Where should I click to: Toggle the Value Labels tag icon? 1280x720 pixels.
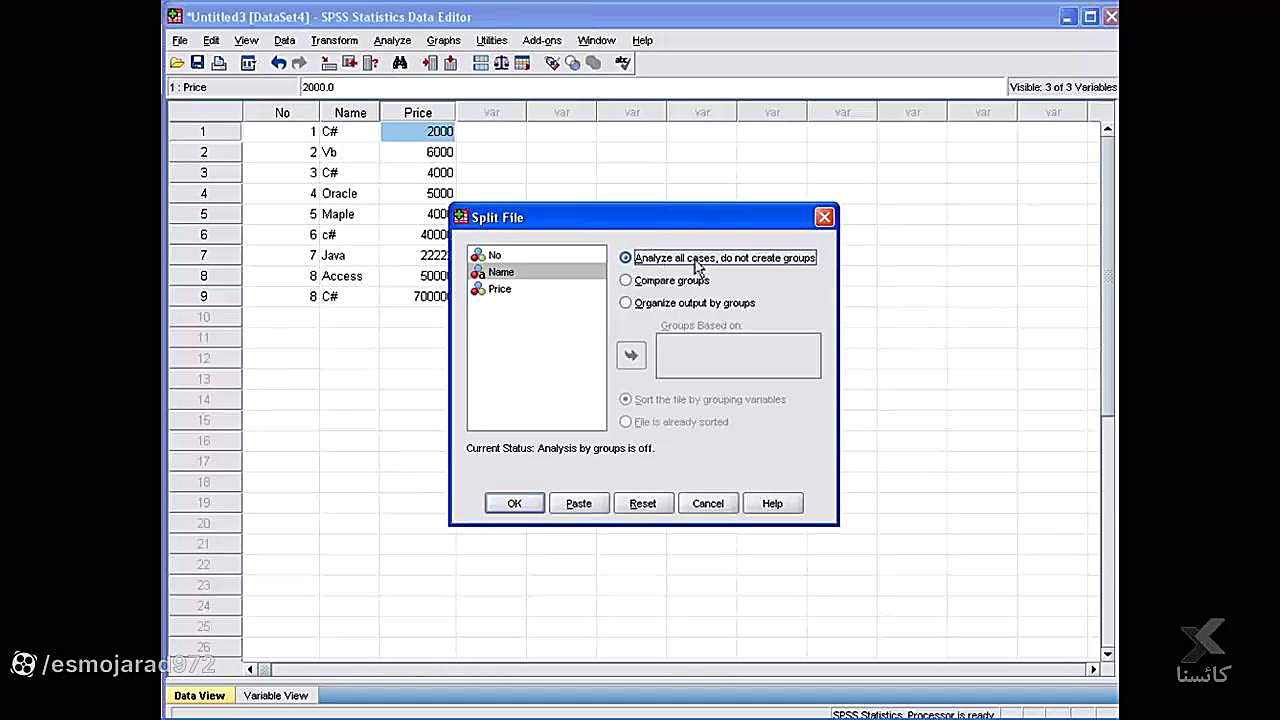click(552, 63)
